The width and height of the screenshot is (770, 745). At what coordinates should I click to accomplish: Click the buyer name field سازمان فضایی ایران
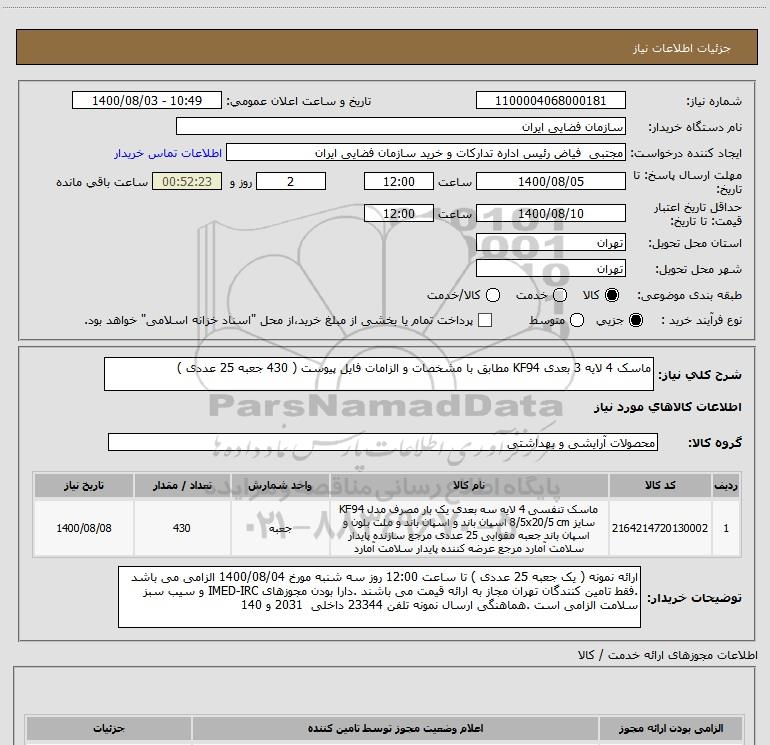(401, 126)
